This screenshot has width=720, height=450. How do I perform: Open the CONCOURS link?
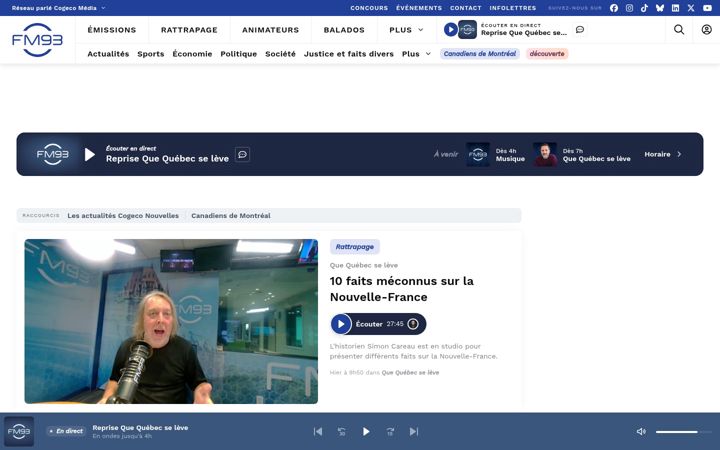click(369, 8)
